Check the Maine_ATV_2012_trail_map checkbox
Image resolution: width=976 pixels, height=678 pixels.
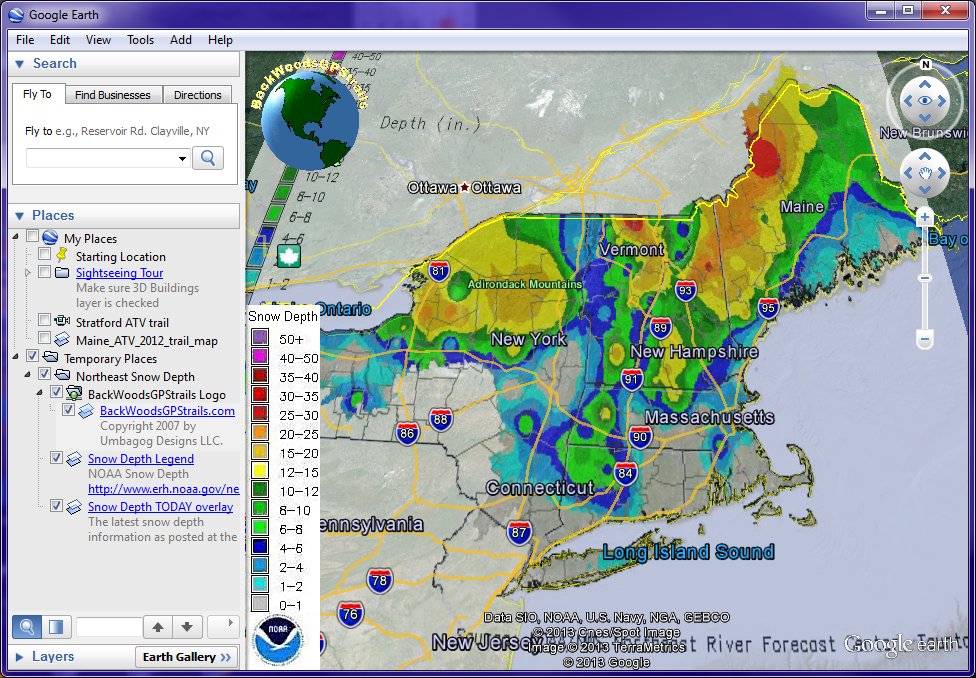click(44, 337)
